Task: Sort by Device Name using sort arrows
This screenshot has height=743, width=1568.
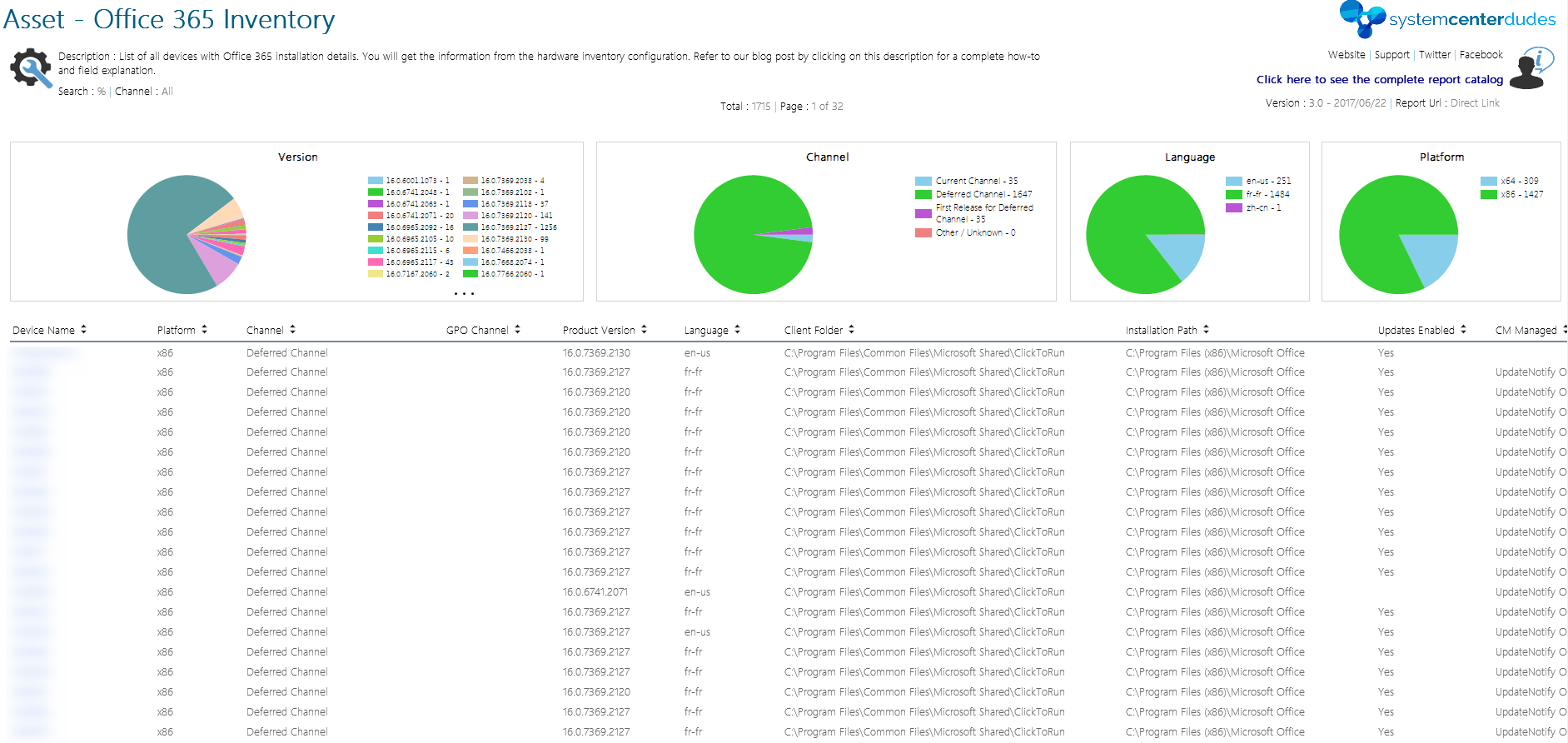Action: tap(83, 330)
